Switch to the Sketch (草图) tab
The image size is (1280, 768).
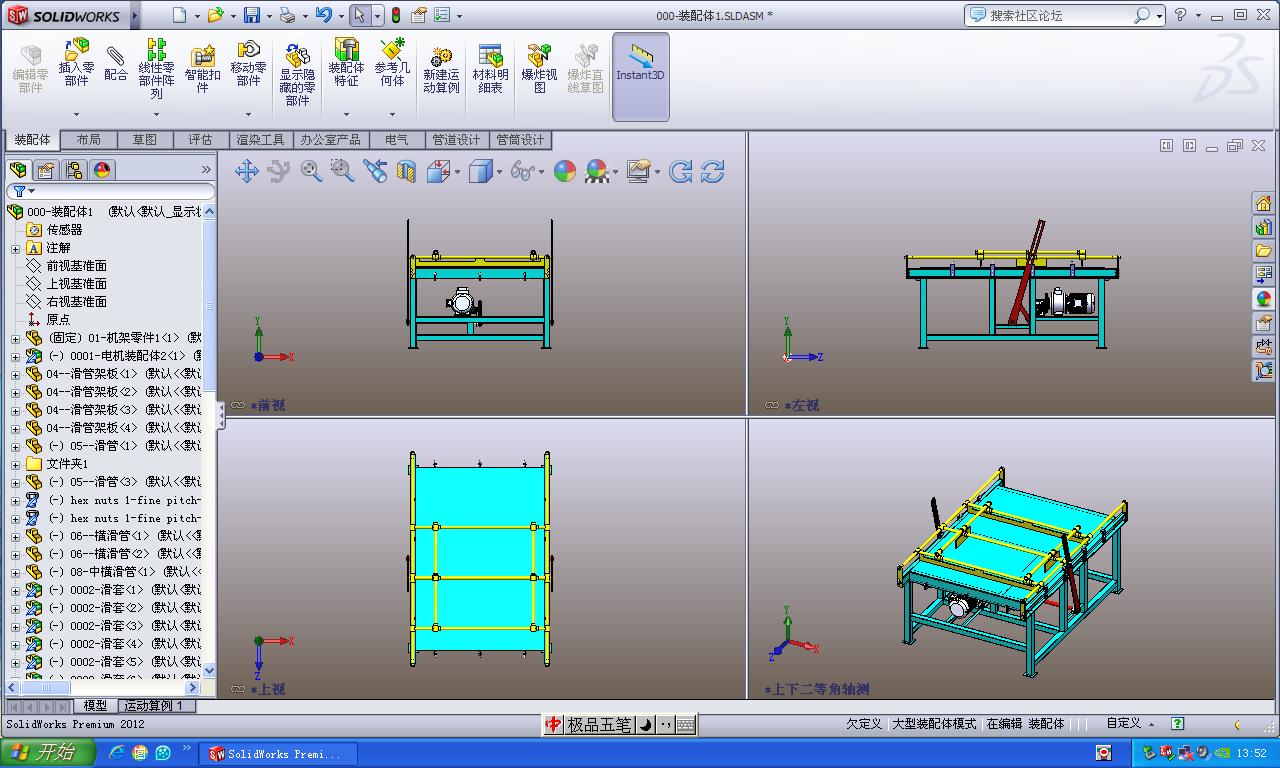point(145,140)
